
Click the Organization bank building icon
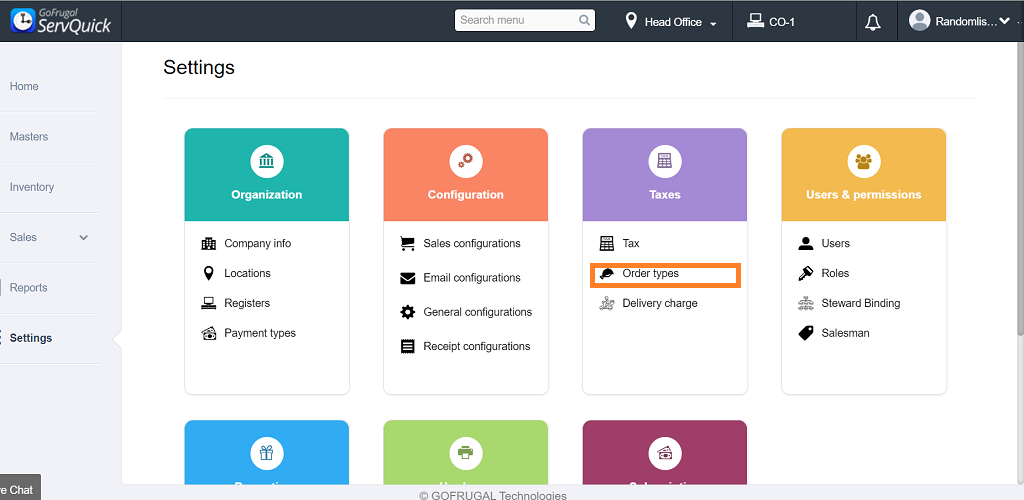267,160
